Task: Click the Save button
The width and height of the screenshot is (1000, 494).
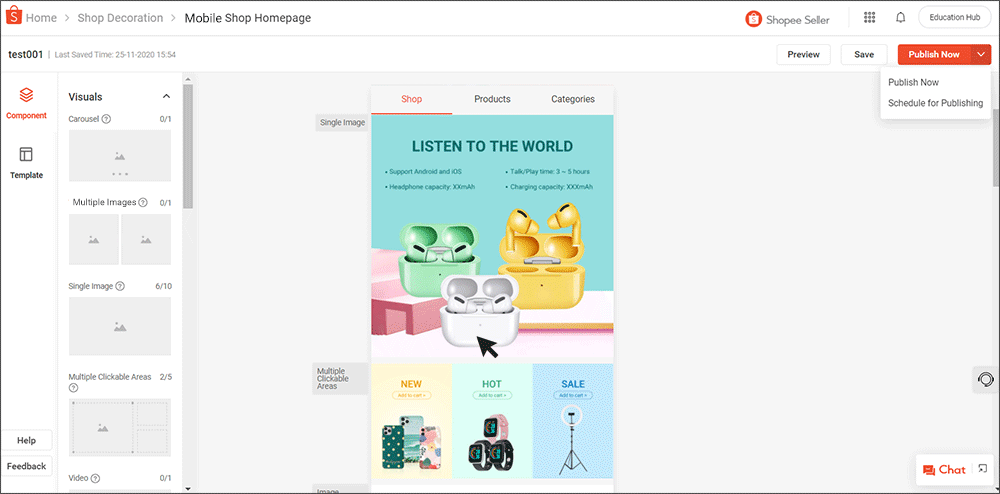Action: pos(864,54)
